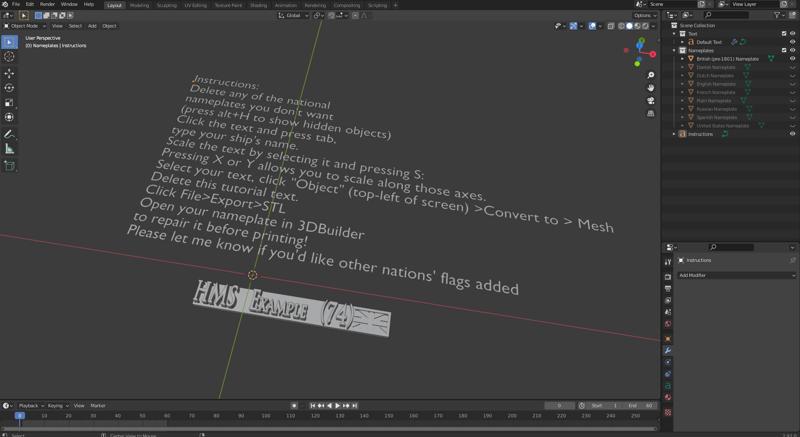Switch to Material Preview shading
The width and height of the screenshot is (800, 437).
pyautogui.click(x=638, y=26)
